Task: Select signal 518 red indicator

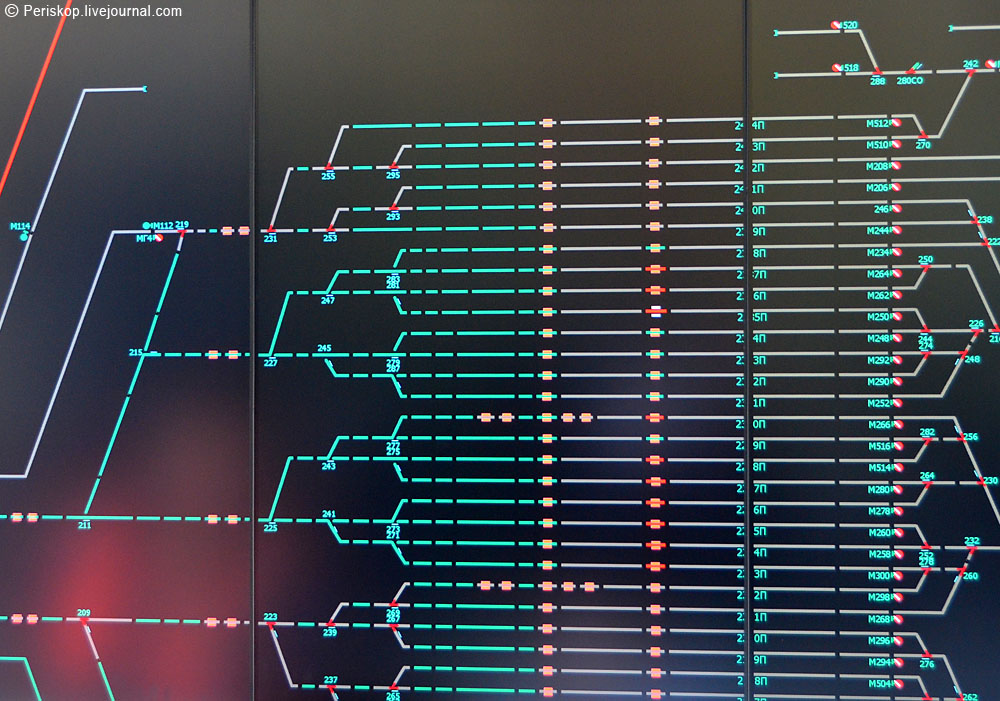Action: [x=837, y=68]
